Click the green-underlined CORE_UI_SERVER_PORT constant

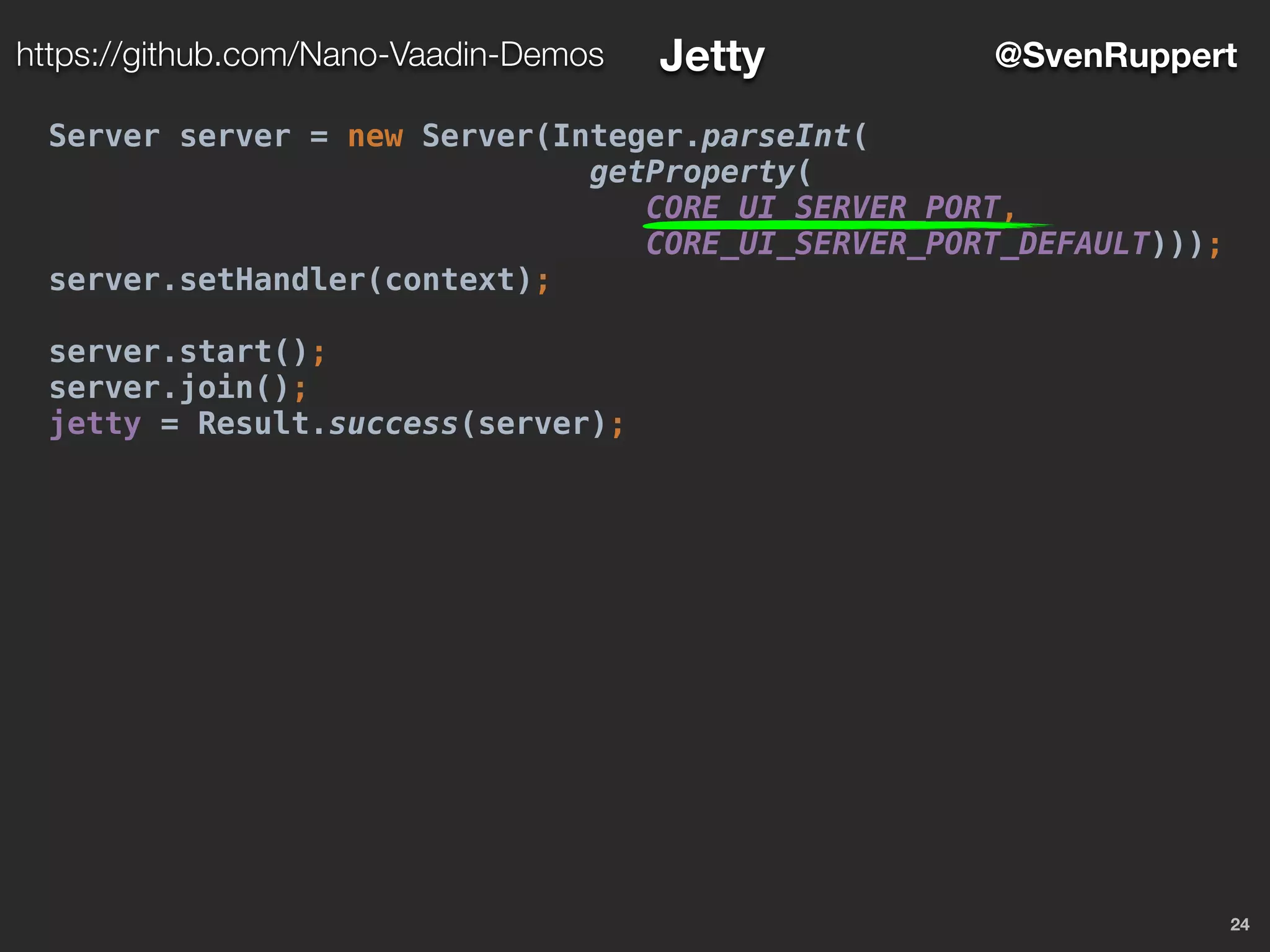[823, 206]
